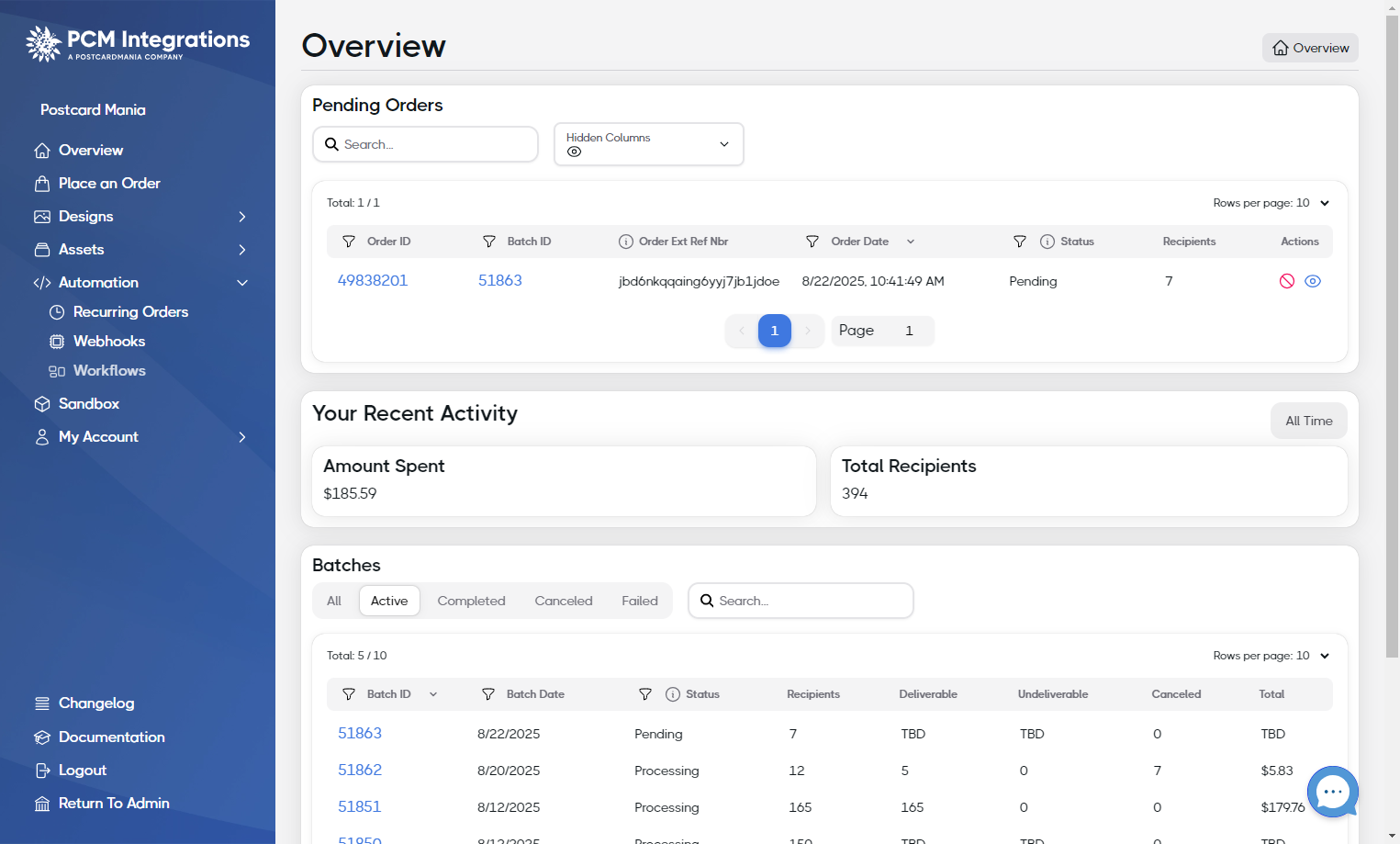Image resolution: width=1400 pixels, height=844 pixels.
Task: Expand the My Account submenu chevron
Action: 242,437
